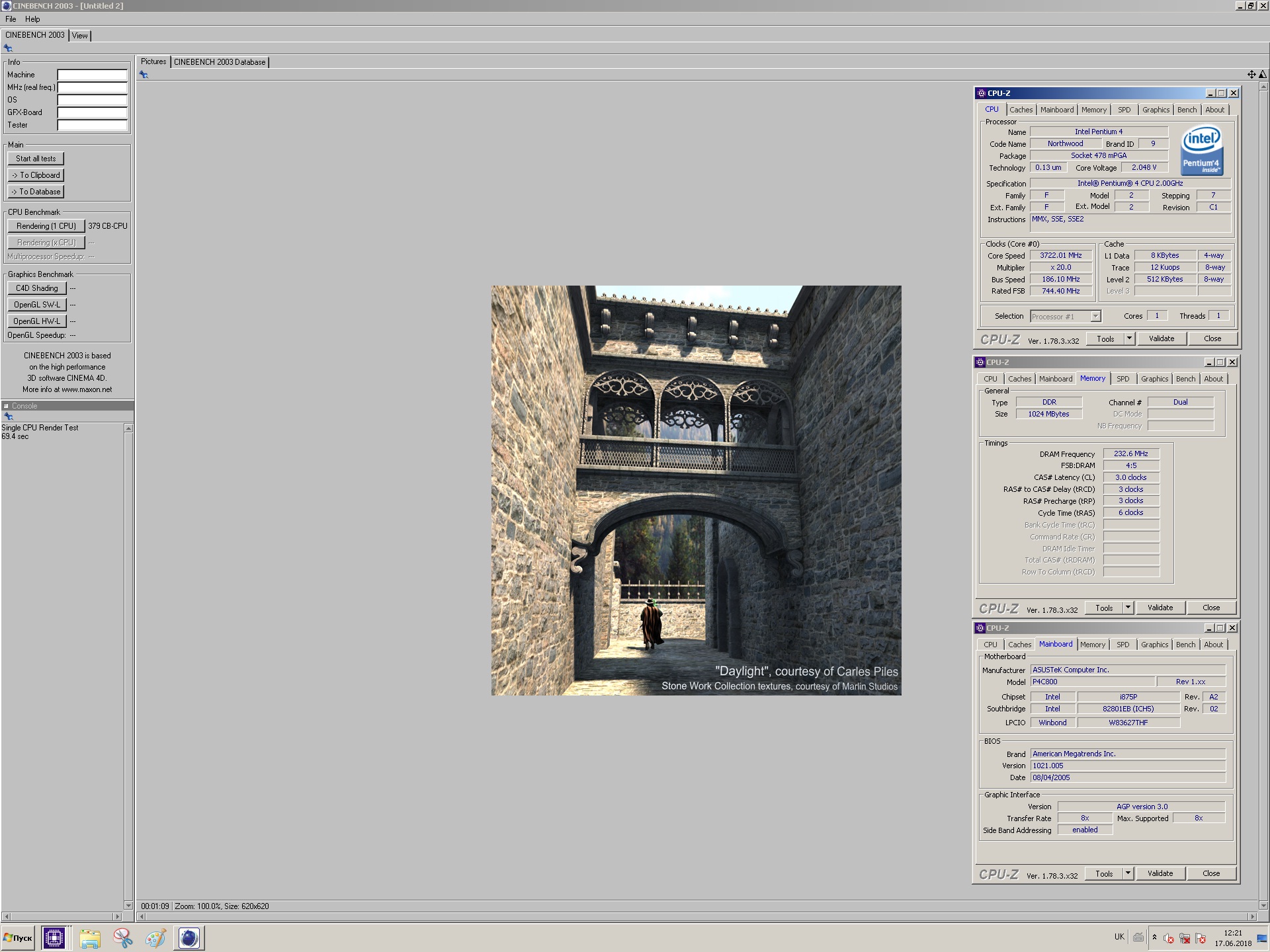Open Windows Explorer from the taskbar
Screen dimensions: 1270x952
tap(90, 937)
